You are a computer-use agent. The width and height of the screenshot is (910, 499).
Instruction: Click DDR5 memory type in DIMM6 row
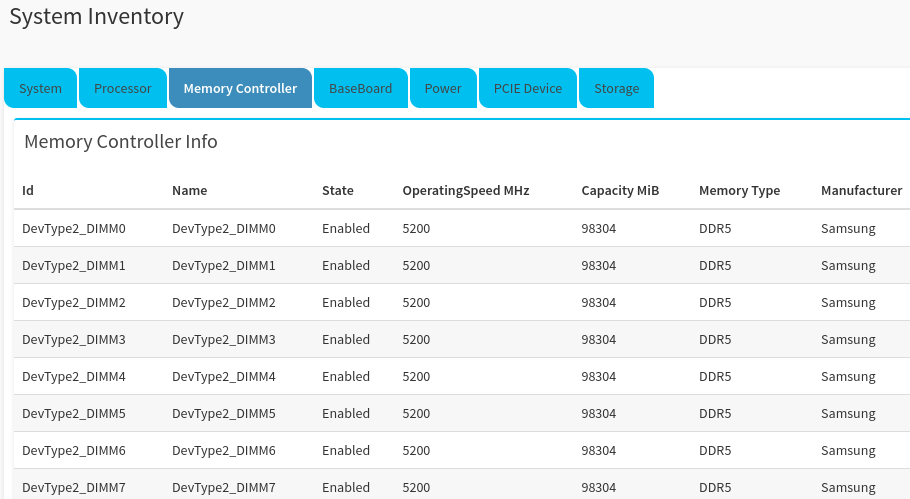coord(715,451)
